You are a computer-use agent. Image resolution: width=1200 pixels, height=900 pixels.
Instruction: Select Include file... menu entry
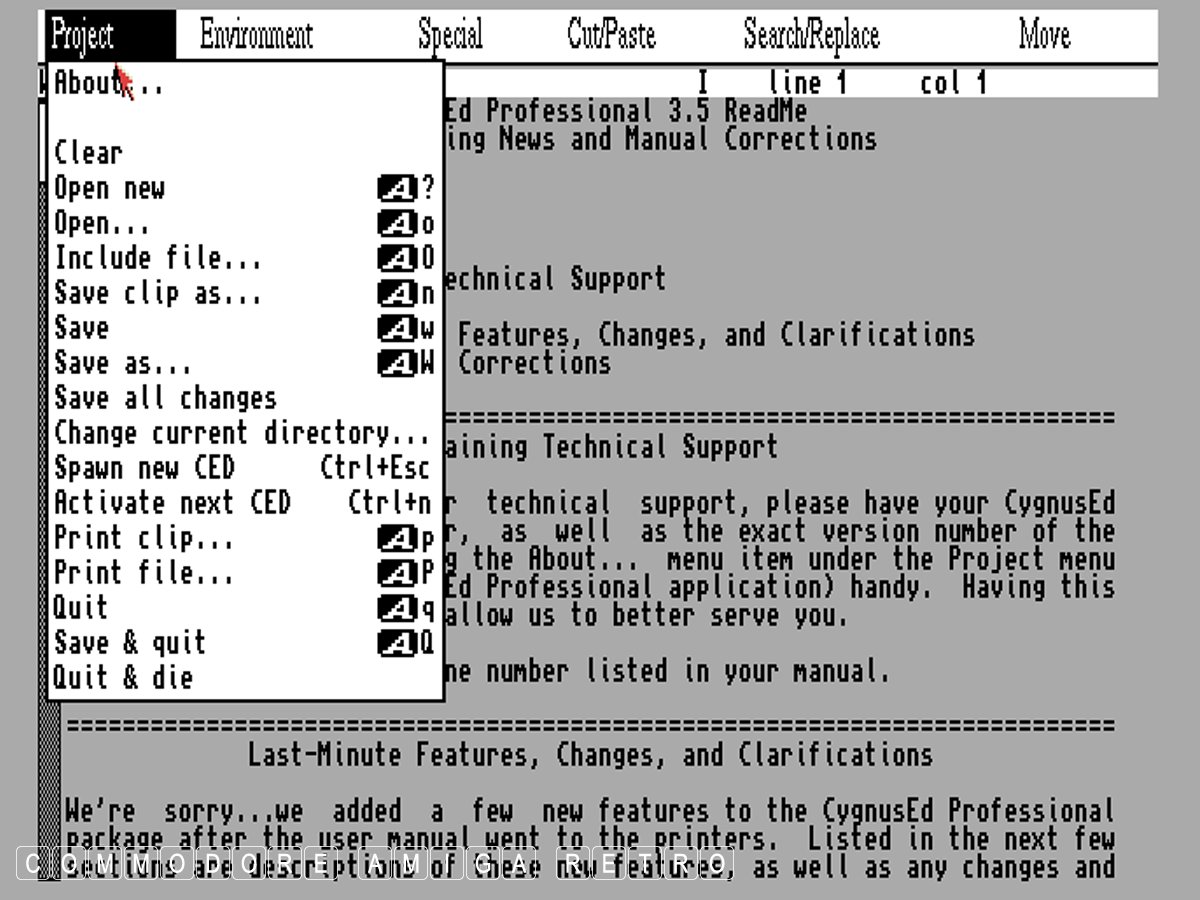coord(245,258)
